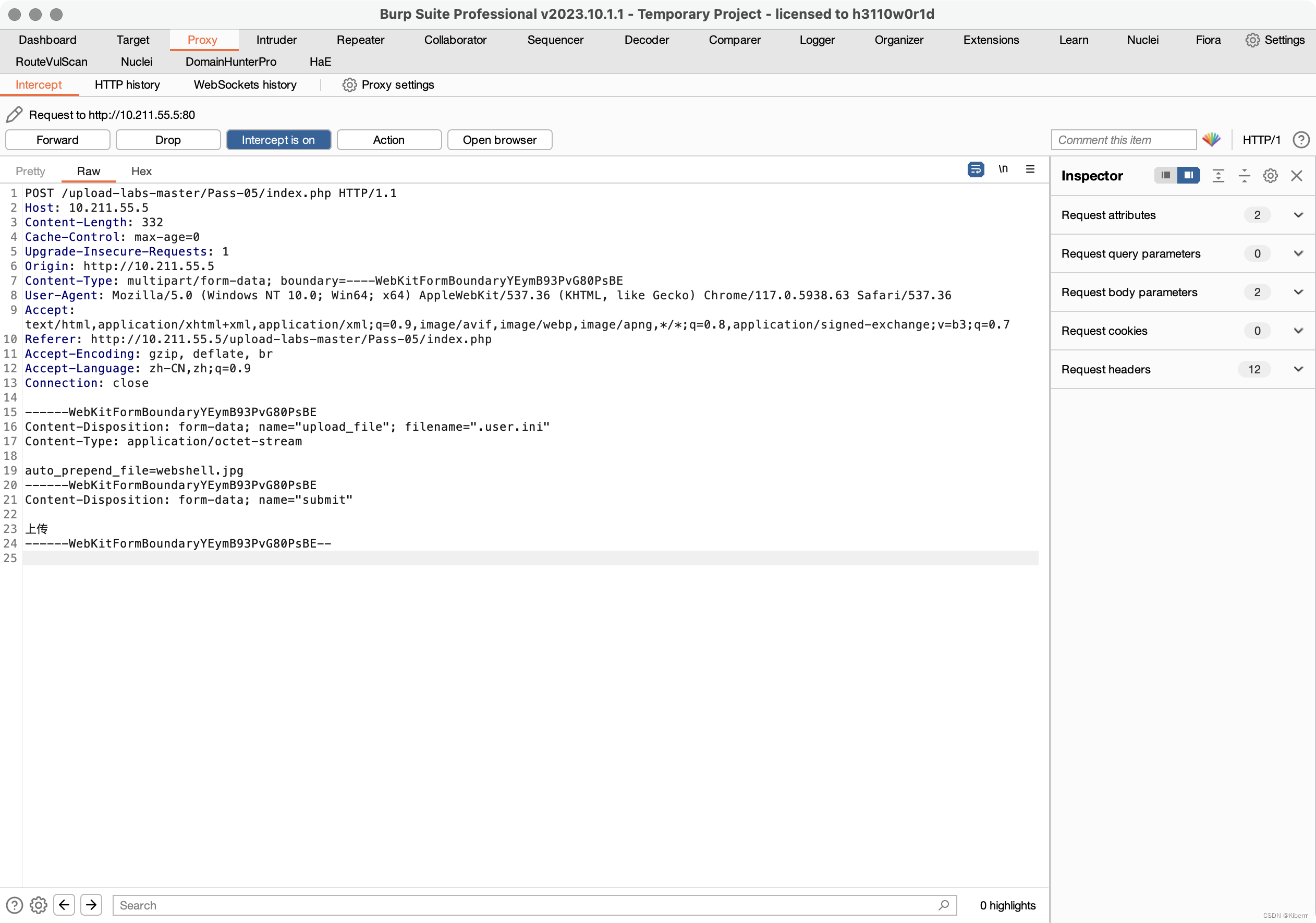Go to the next search match arrow

91,905
